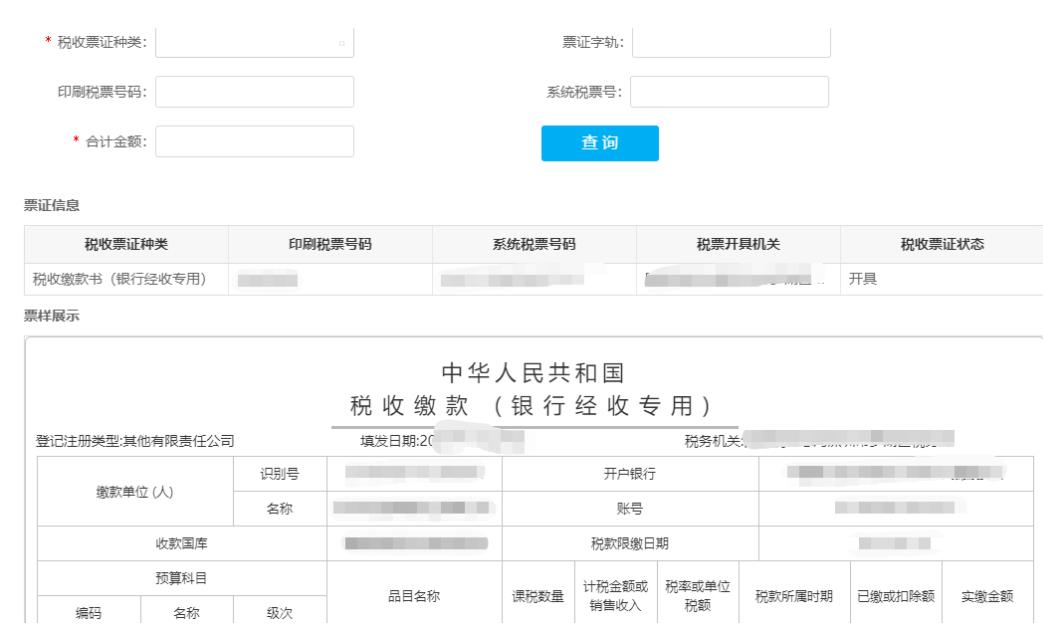The image size is (1043, 625).
Task: Click the 票证字轨 input field
Action: point(731,41)
